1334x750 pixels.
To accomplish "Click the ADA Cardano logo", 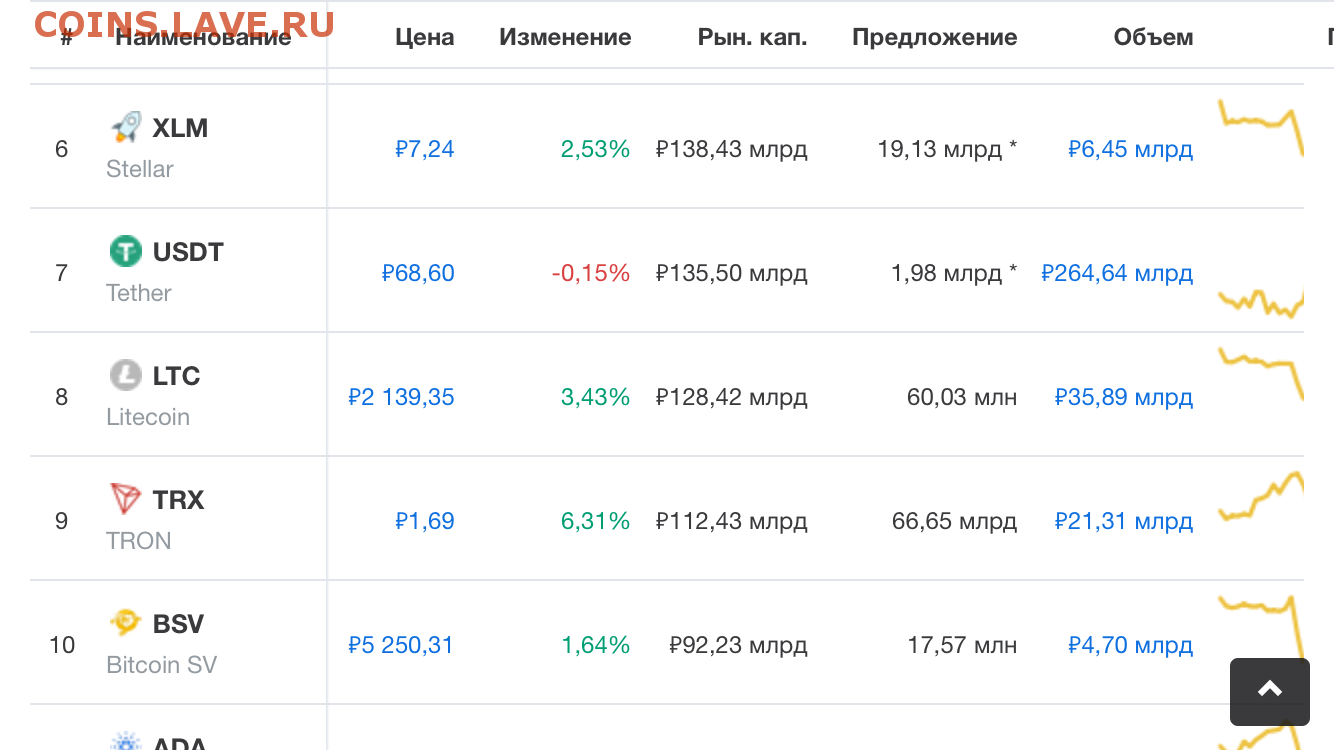I will pyautogui.click(x=126, y=742).
